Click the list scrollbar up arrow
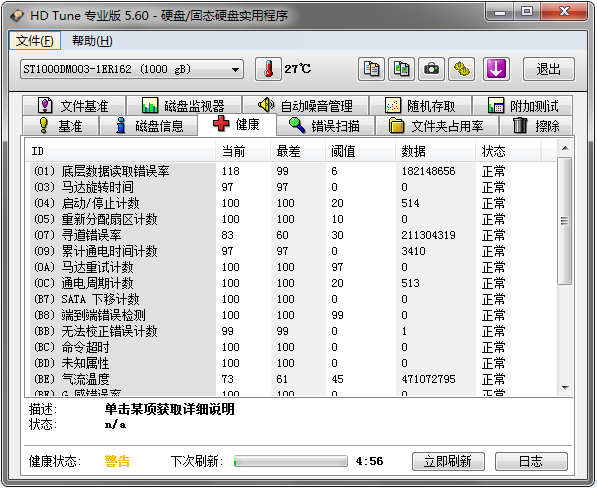This screenshot has width=597, height=488. pyautogui.click(x=565, y=148)
